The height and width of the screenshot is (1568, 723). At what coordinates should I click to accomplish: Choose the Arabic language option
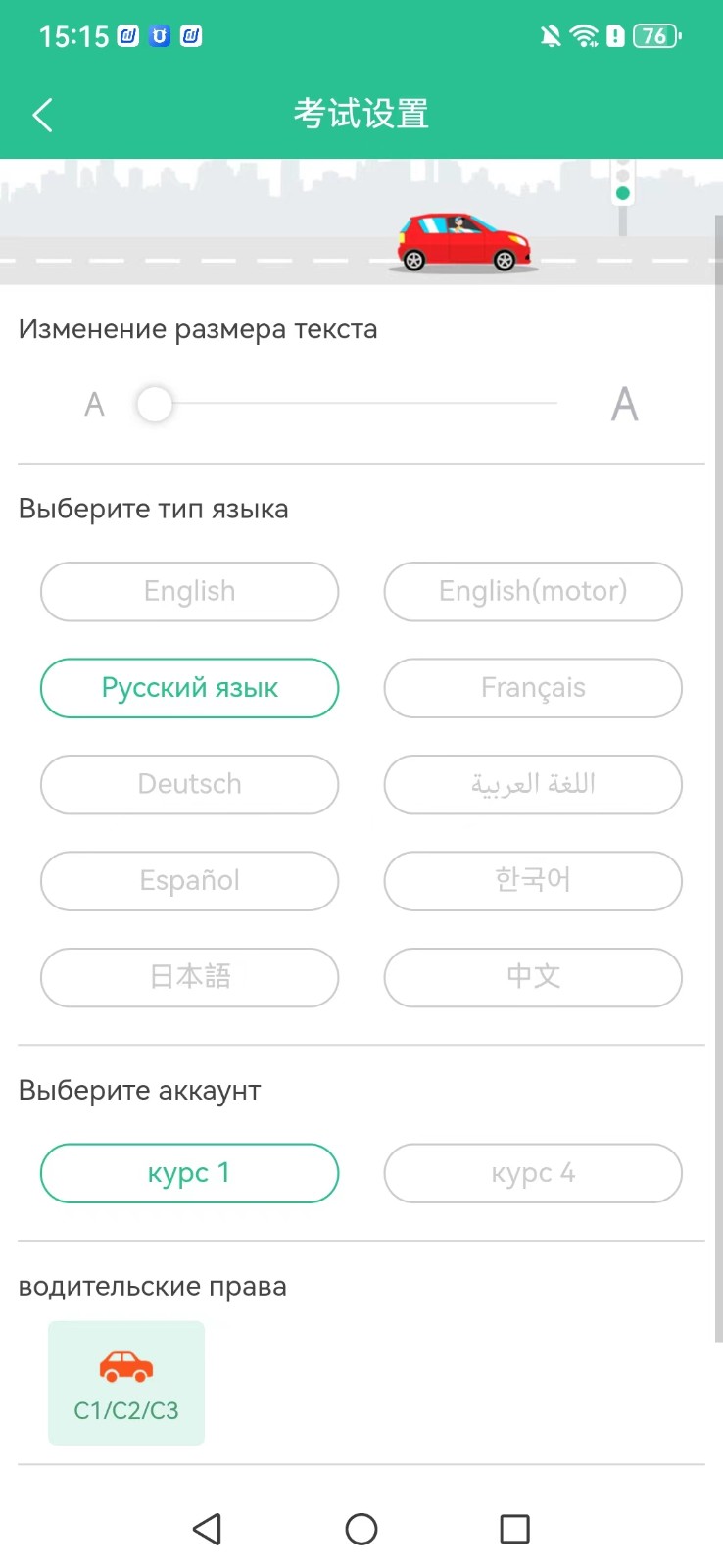532,784
